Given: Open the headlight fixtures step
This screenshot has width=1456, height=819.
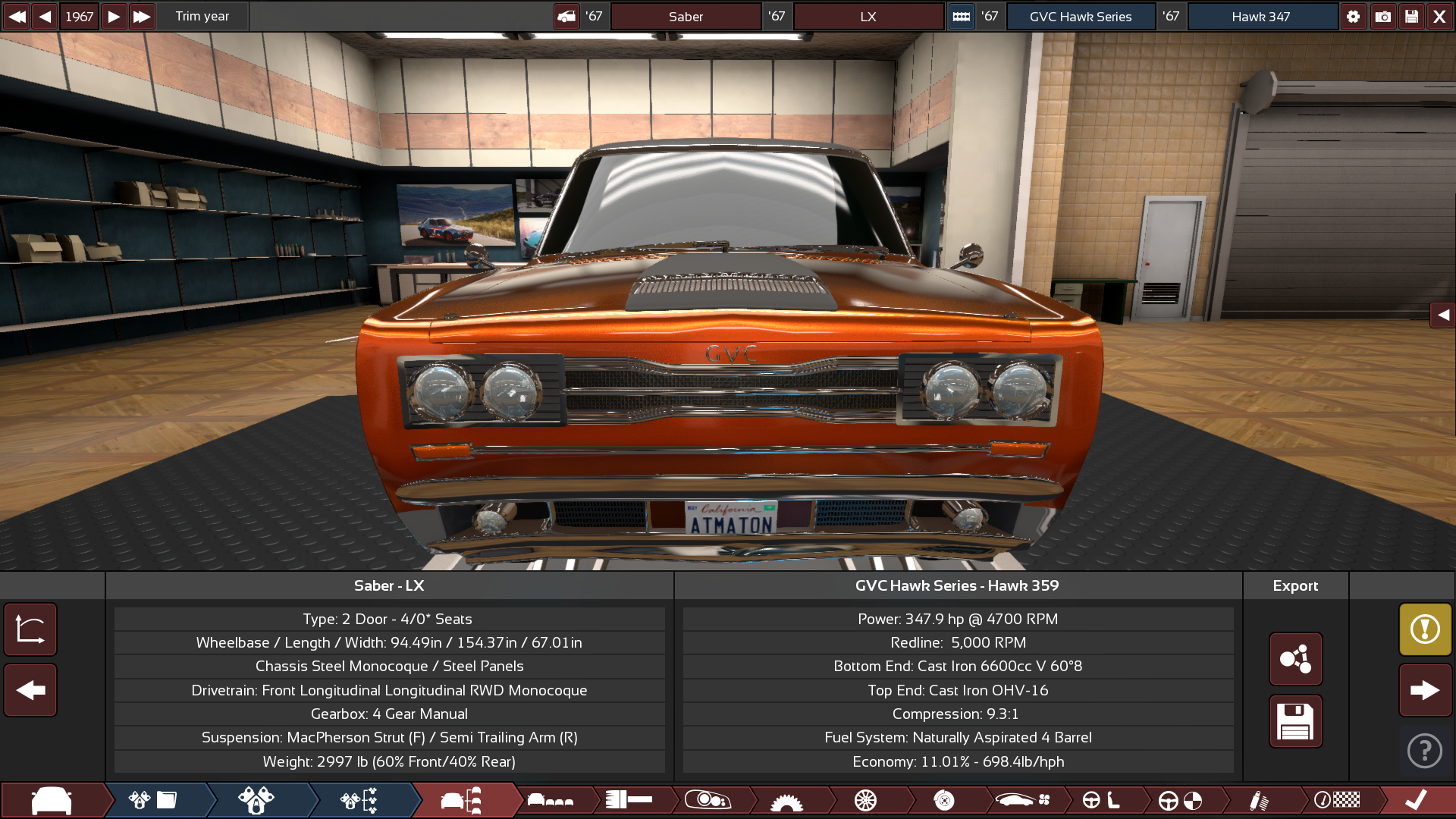Looking at the screenshot, I should click(708, 800).
